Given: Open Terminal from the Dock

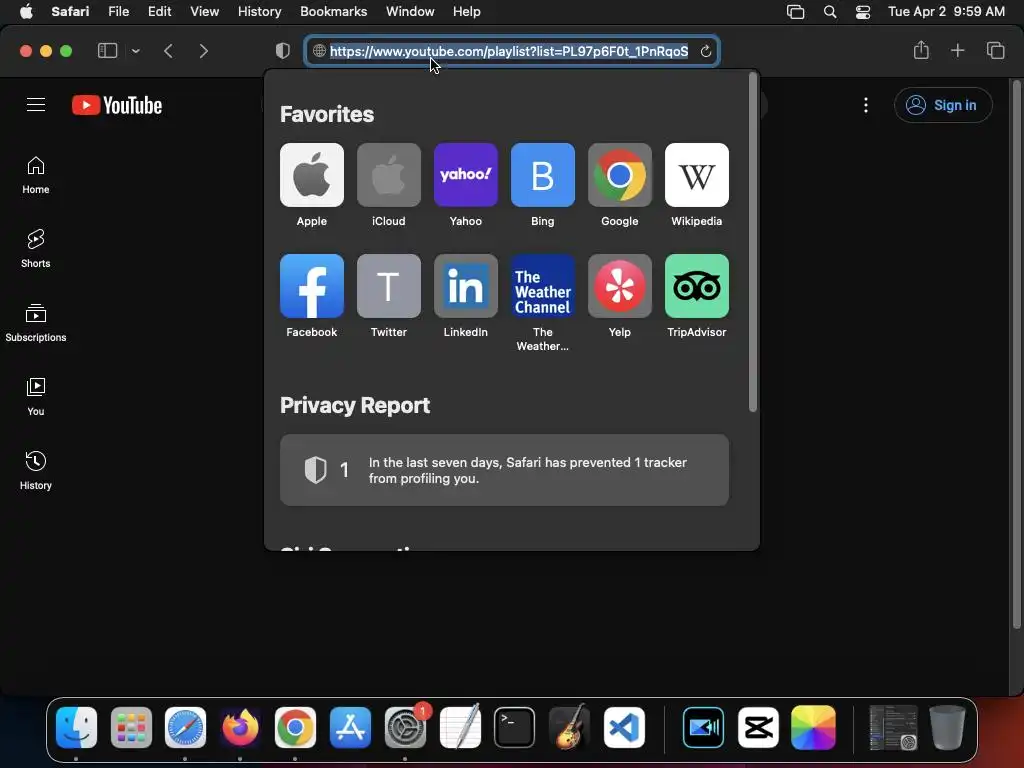Looking at the screenshot, I should click(x=515, y=727).
